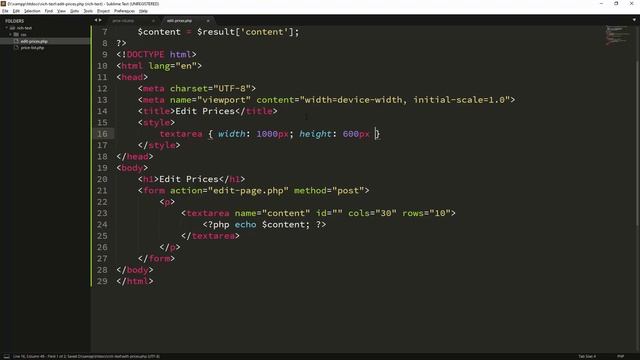640x360 pixels.
Task: Change Tab Size in status bar
Action: pos(587,356)
